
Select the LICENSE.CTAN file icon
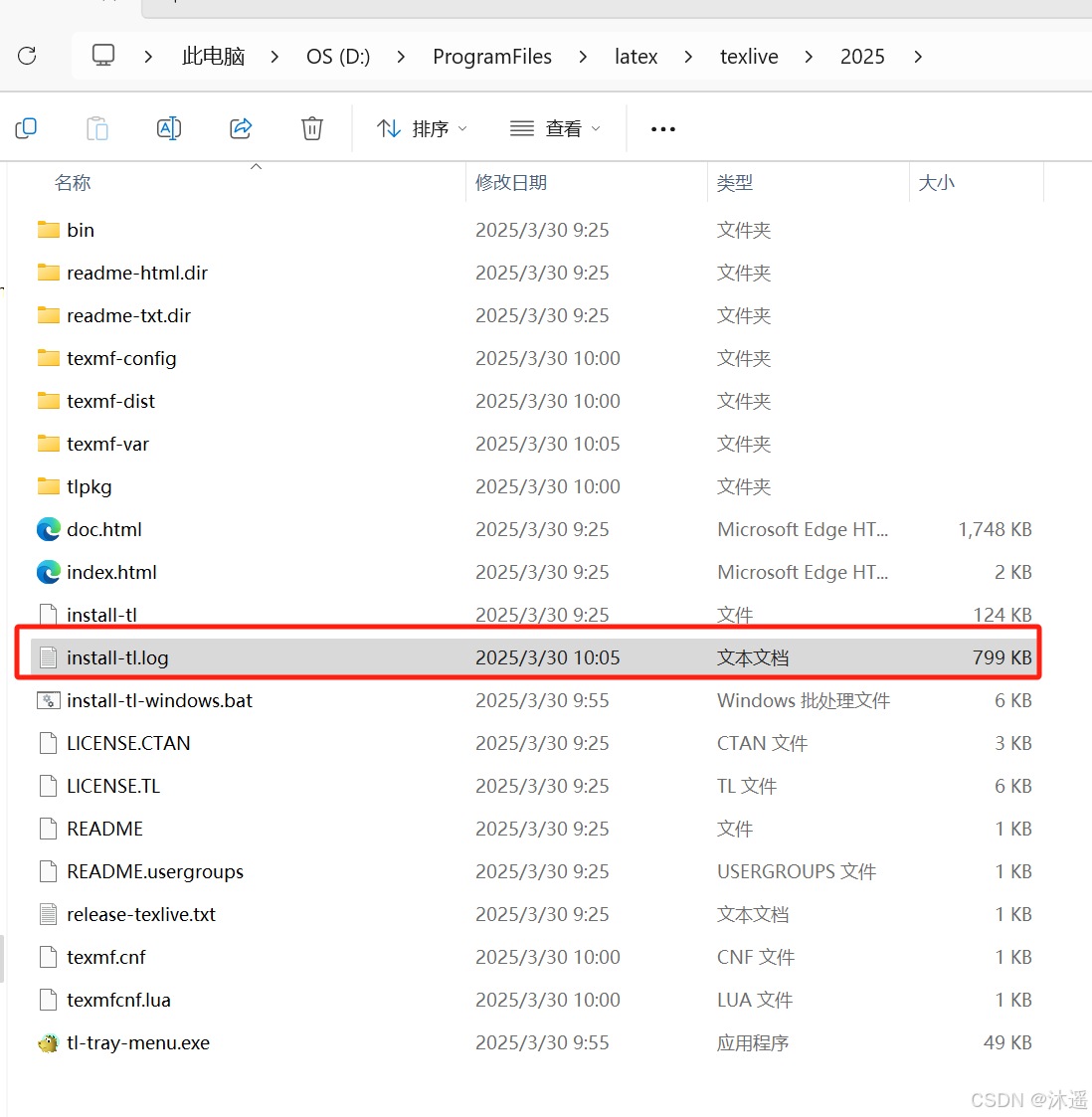point(49,743)
